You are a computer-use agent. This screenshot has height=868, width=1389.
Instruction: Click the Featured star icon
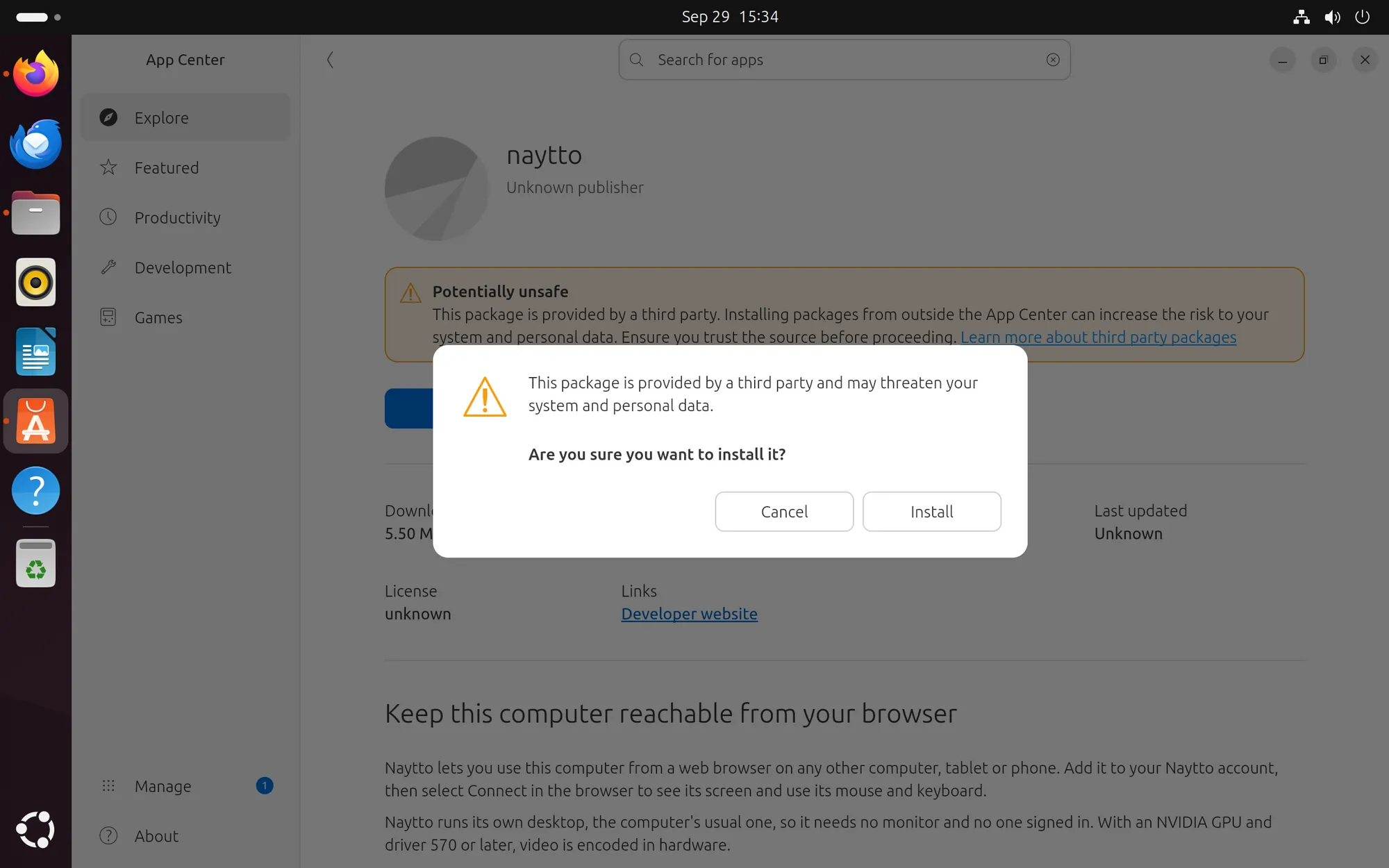108,167
